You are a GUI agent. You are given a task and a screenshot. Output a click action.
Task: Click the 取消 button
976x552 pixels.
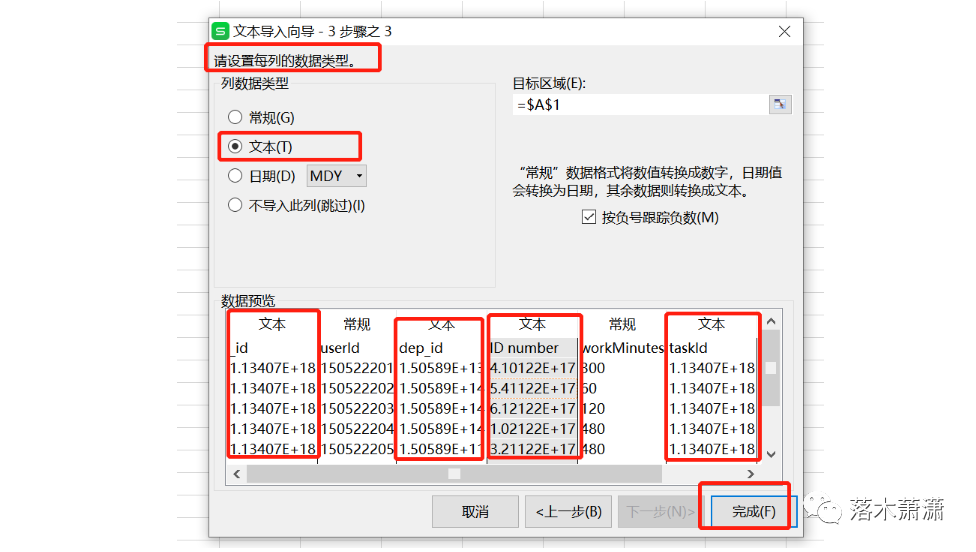pos(476,512)
